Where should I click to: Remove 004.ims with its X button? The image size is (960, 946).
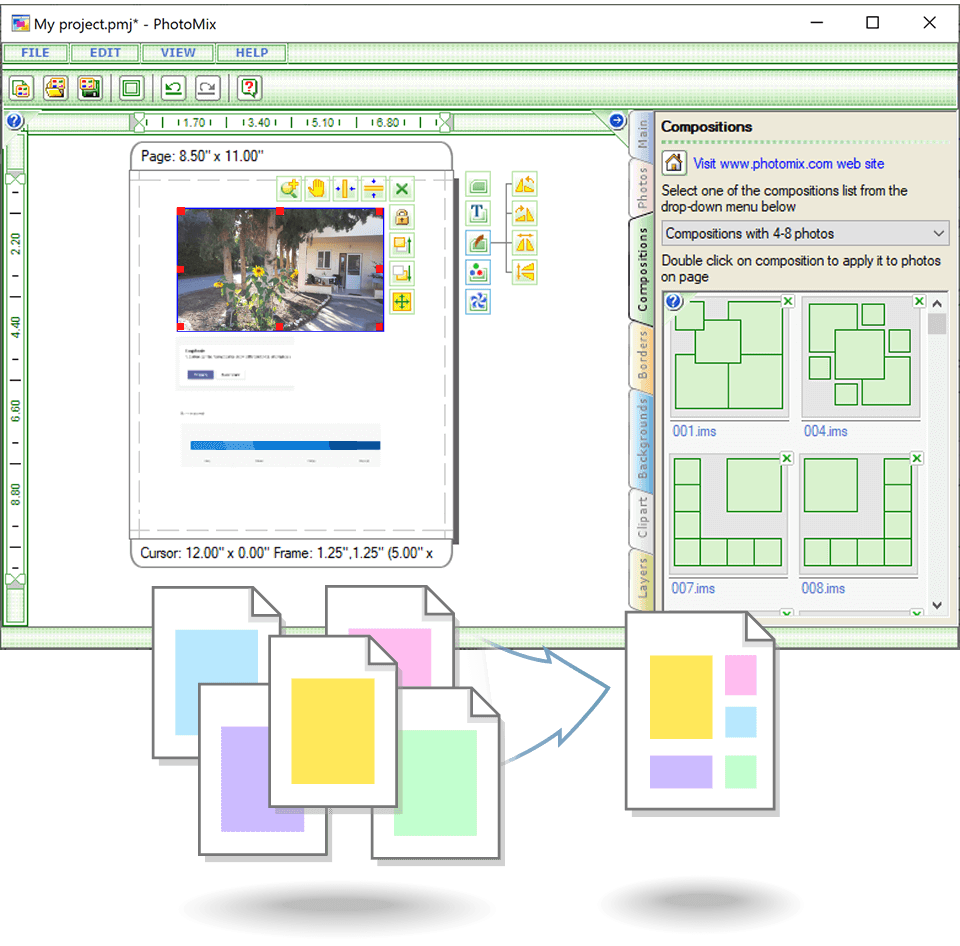coord(919,301)
